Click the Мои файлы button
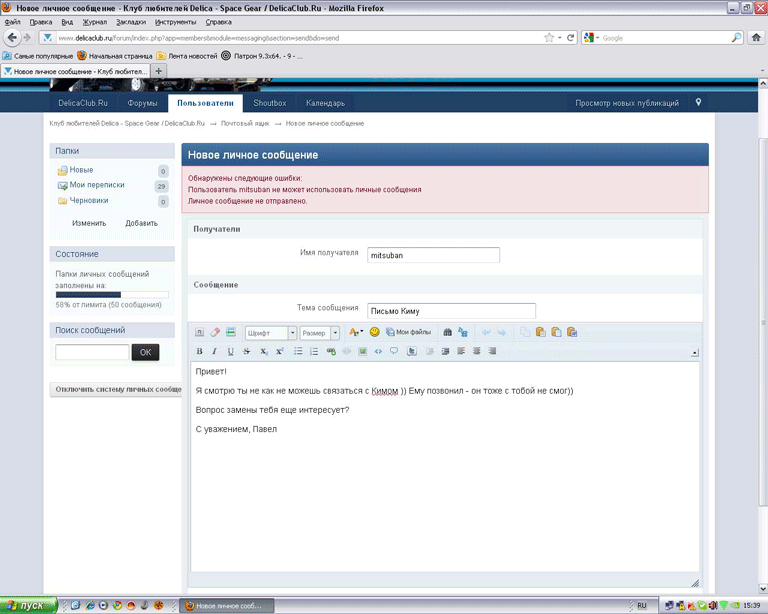Viewport: 768px width, 614px height. (409, 332)
